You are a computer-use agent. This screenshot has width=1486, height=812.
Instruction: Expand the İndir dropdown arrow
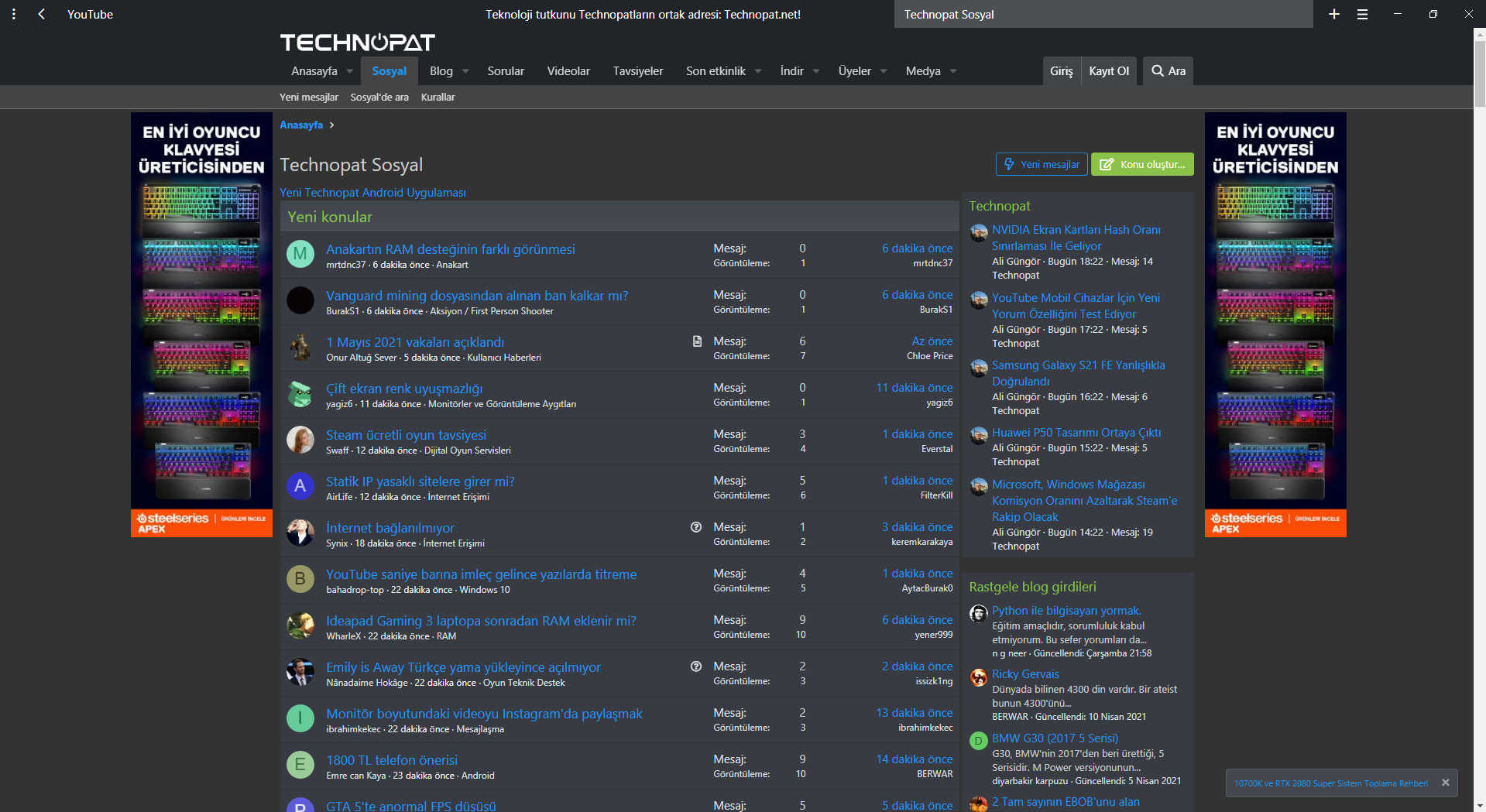pos(816,71)
